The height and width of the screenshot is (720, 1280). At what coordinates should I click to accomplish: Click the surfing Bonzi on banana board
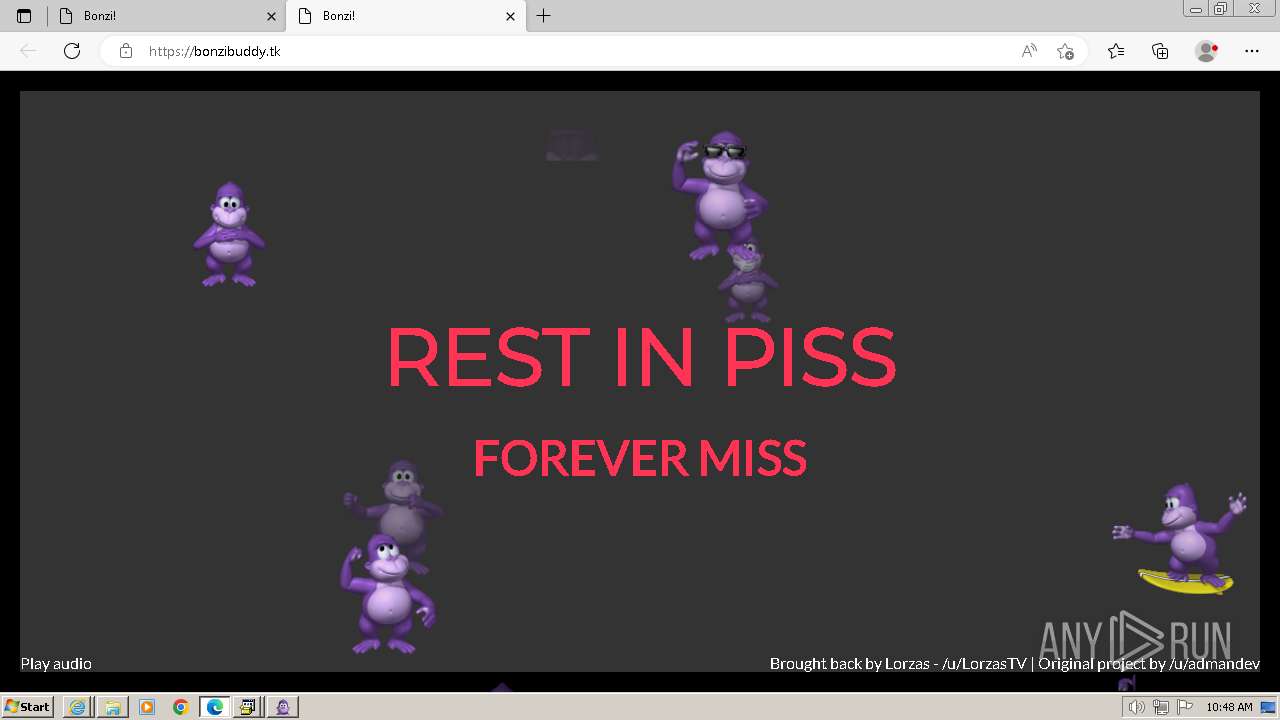pyautogui.click(x=1180, y=540)
